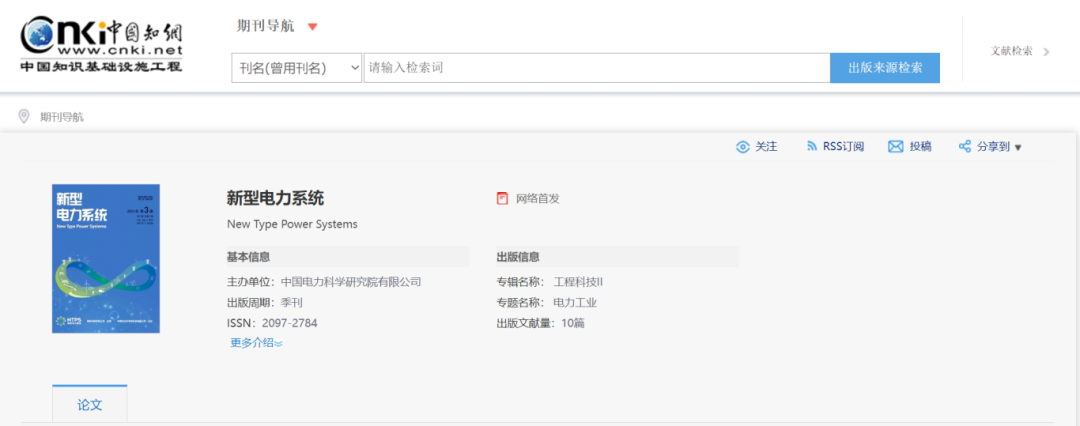The image size is (1080, 426).
Task: Click the New Type Power Systems subtitle
Action: (x=292, y=225)
